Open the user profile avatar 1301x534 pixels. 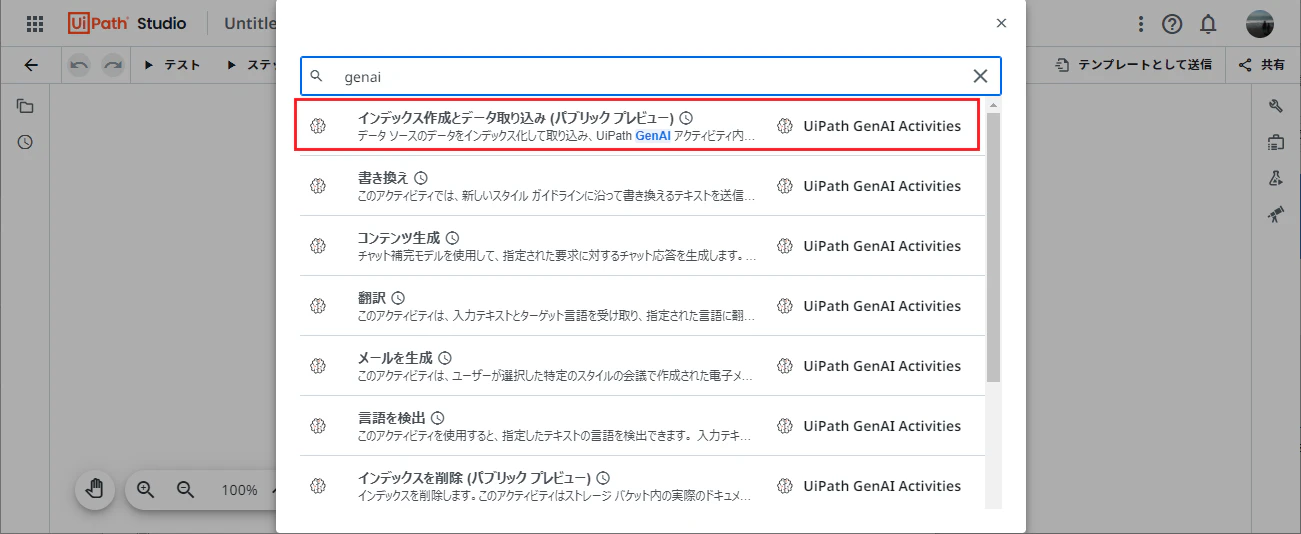point(1260,24)
